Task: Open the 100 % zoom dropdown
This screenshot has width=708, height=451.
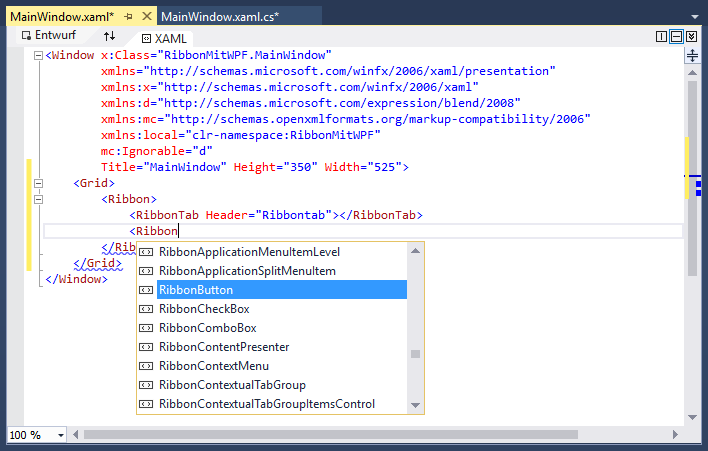Action: (61, 435)
